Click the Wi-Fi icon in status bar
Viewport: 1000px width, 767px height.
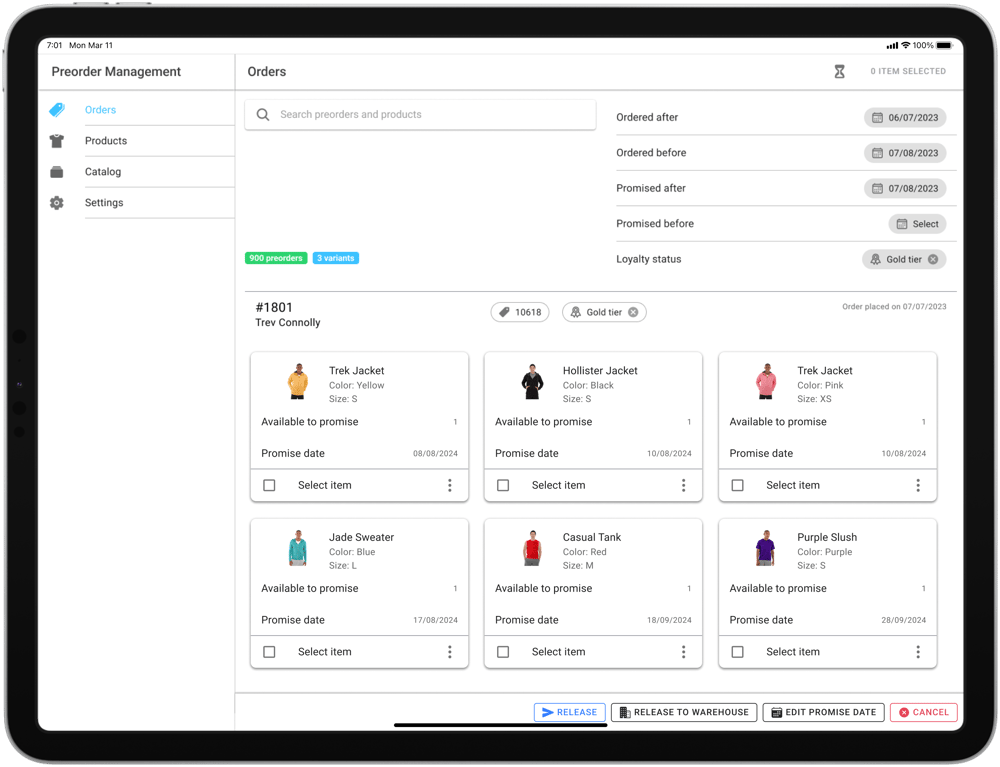[906, 45]
